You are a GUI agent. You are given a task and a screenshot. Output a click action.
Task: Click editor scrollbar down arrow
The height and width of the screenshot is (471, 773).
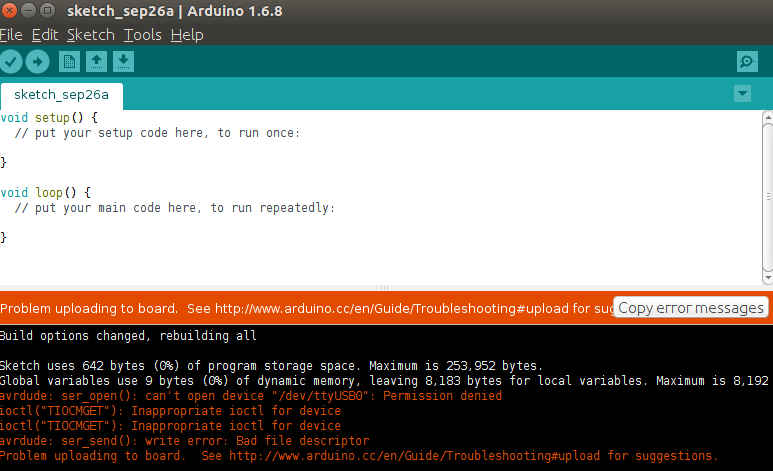[768, 278]
